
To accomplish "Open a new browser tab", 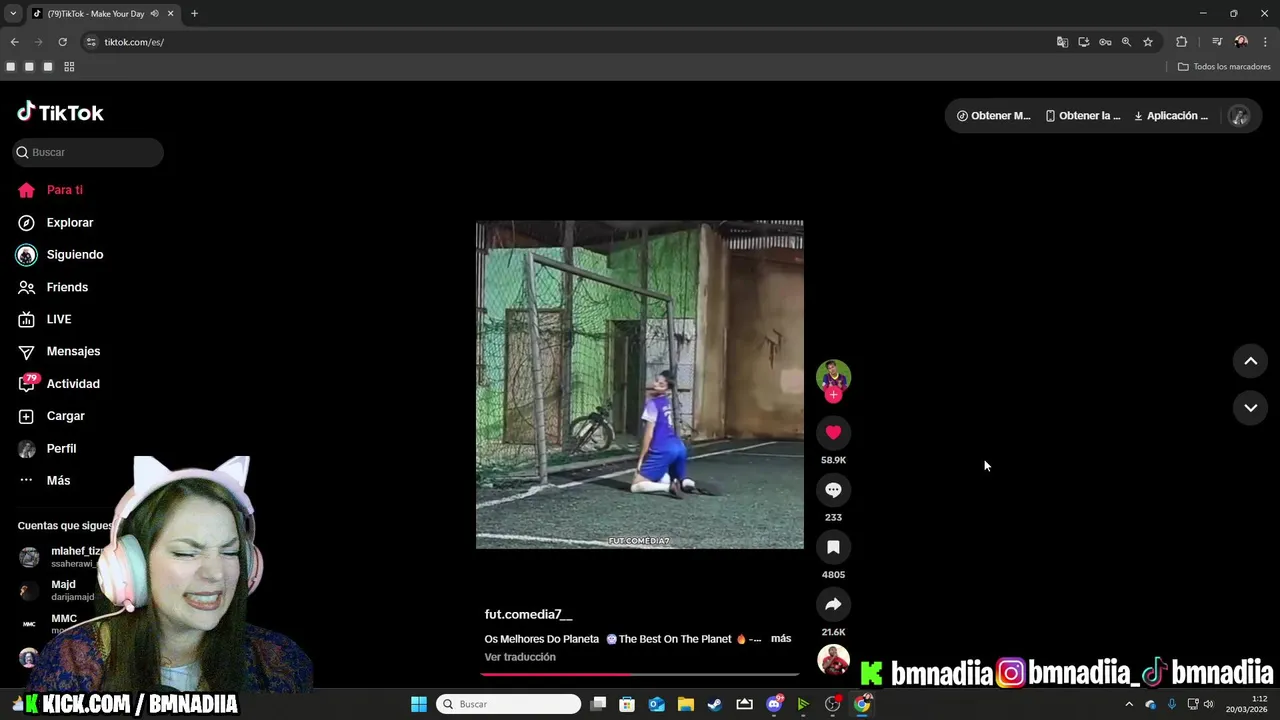I will 194,13.
